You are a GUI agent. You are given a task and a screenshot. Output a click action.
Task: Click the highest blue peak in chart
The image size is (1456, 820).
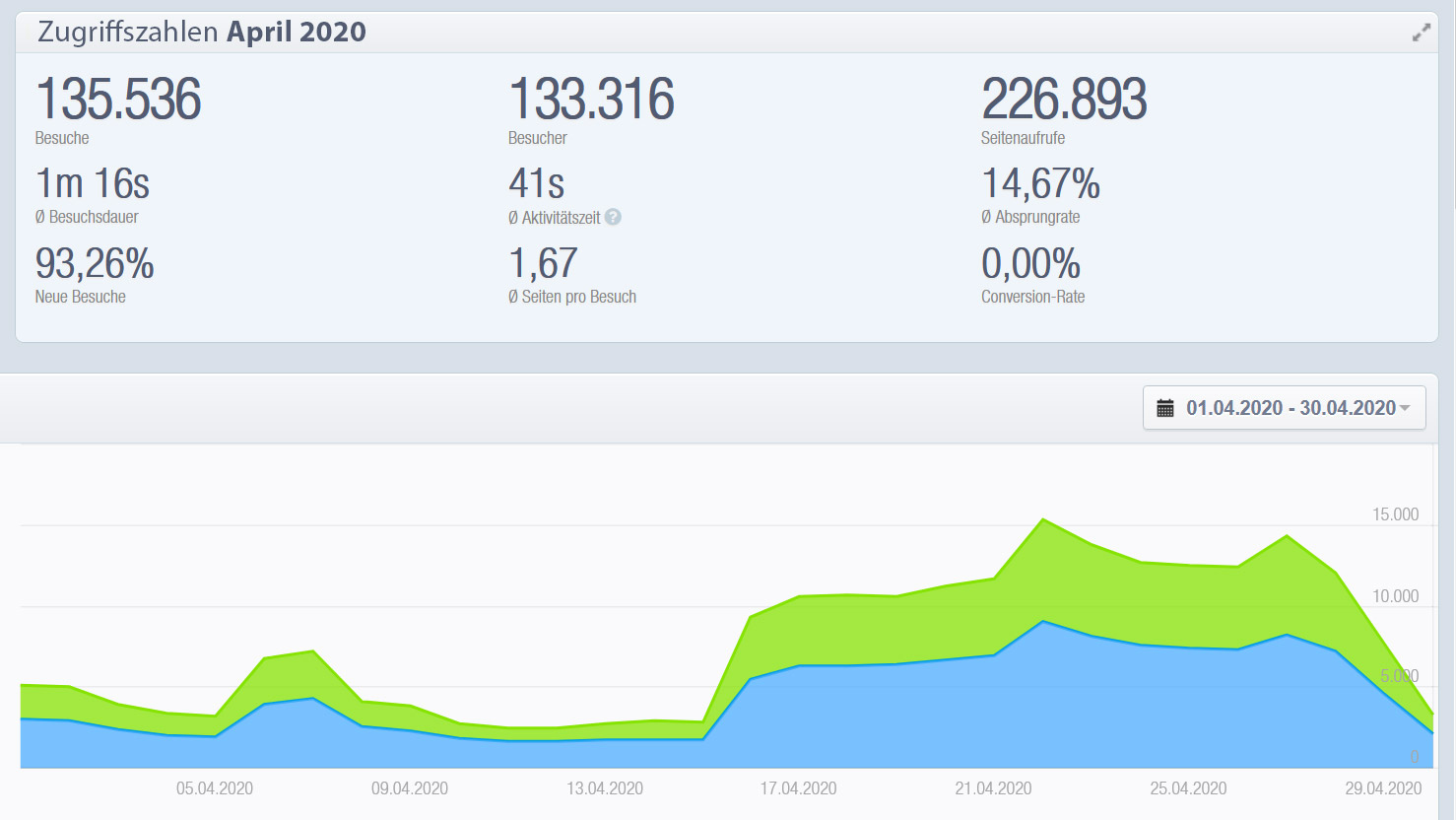tap(1043, 622)
